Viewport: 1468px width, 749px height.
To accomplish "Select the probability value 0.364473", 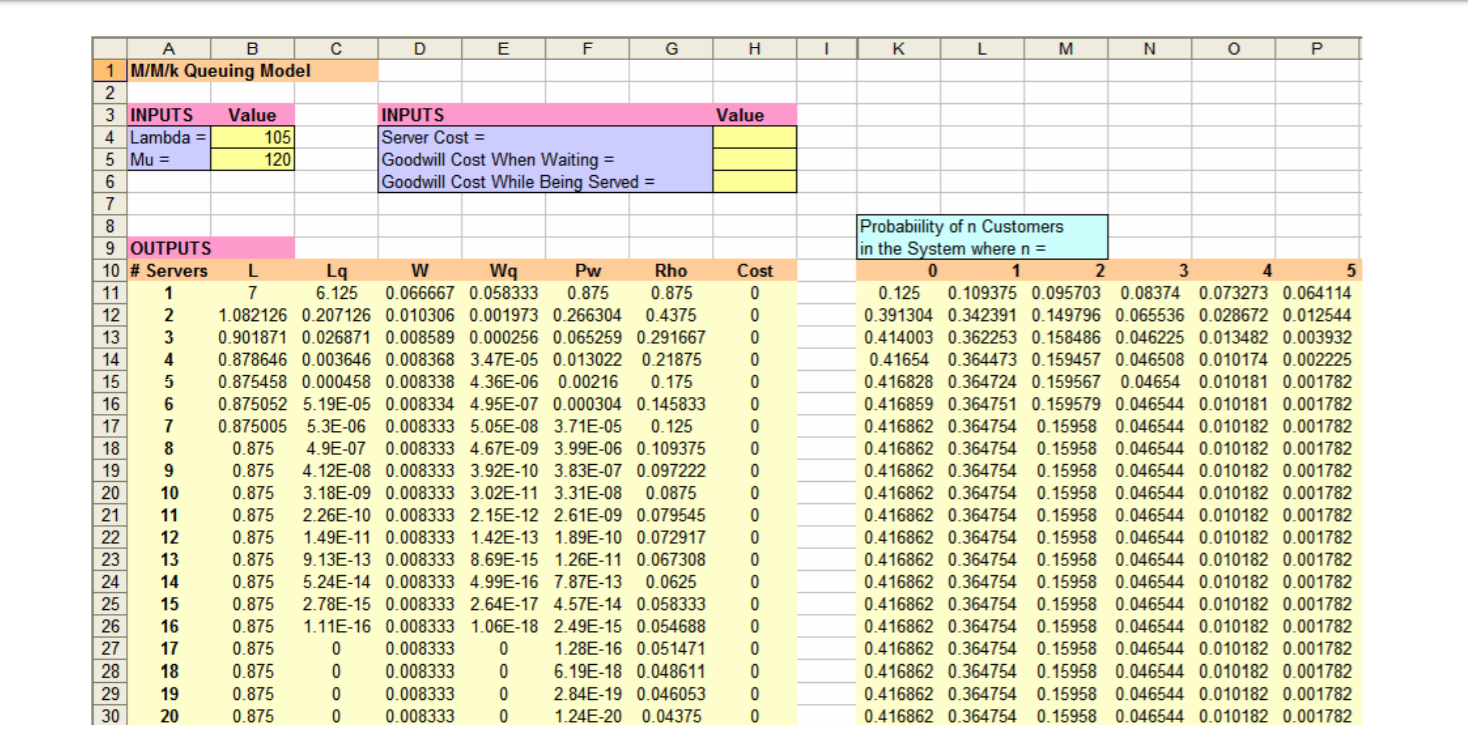I will click(x=982, y=359).
